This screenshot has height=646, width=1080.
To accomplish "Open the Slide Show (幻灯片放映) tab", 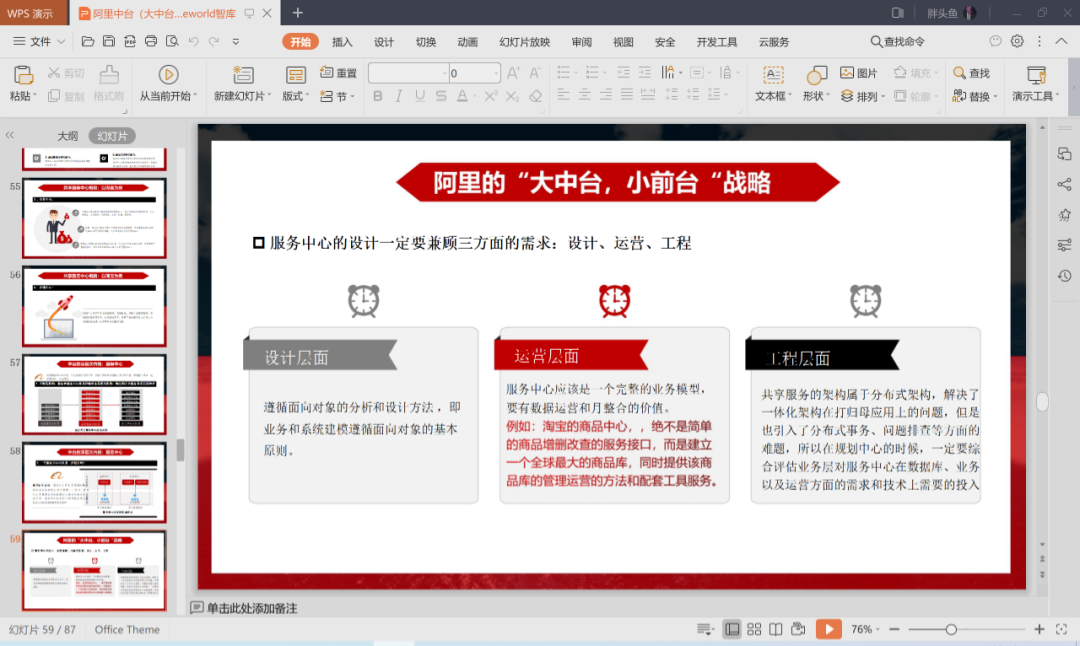I will pyautogui.click(x=524, y=42).
